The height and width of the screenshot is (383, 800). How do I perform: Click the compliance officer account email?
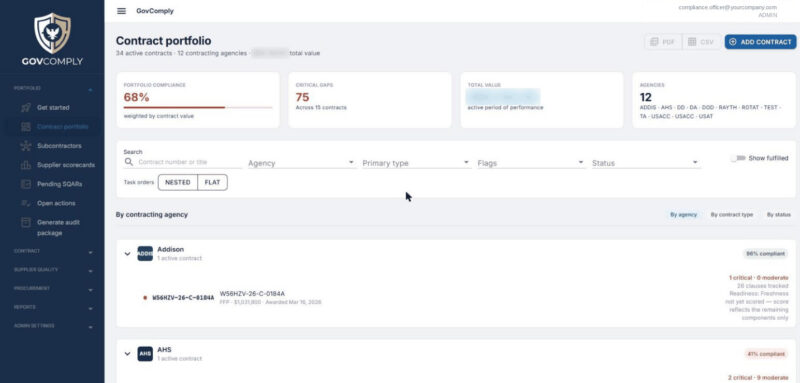coord(728,7)
